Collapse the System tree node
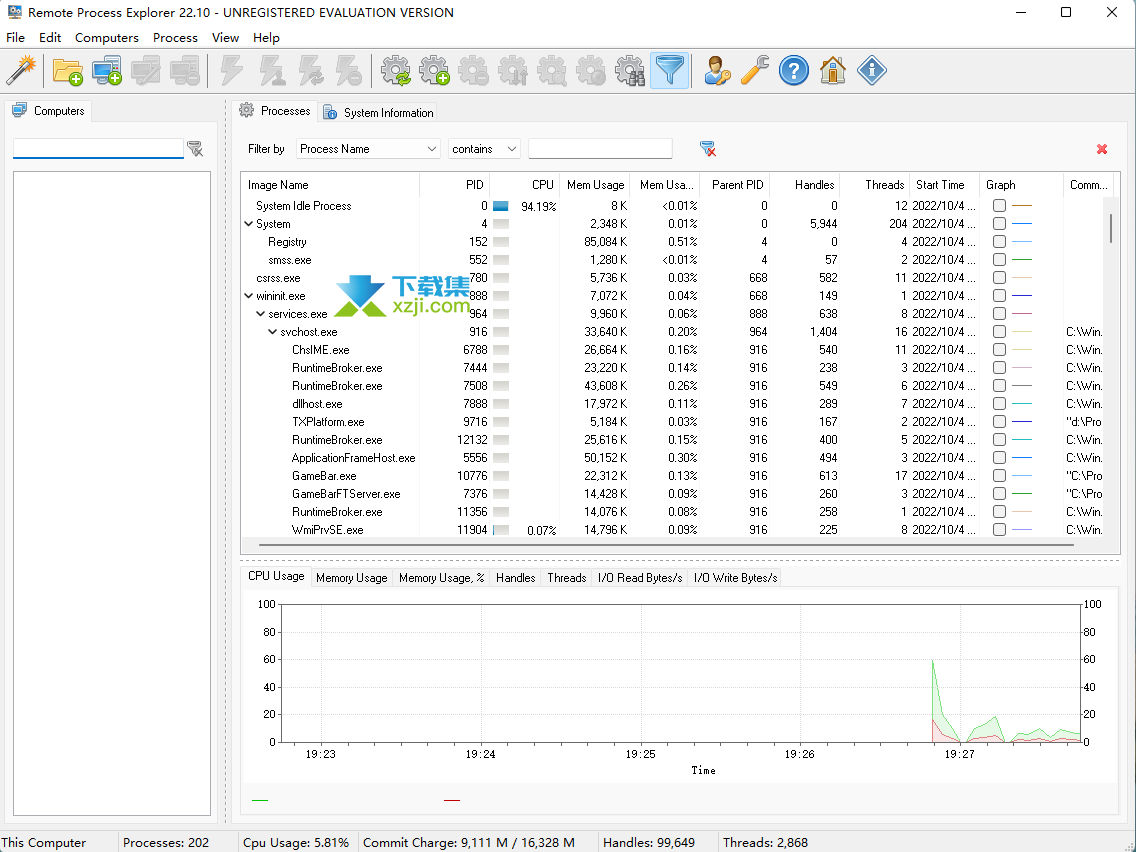 248,224
